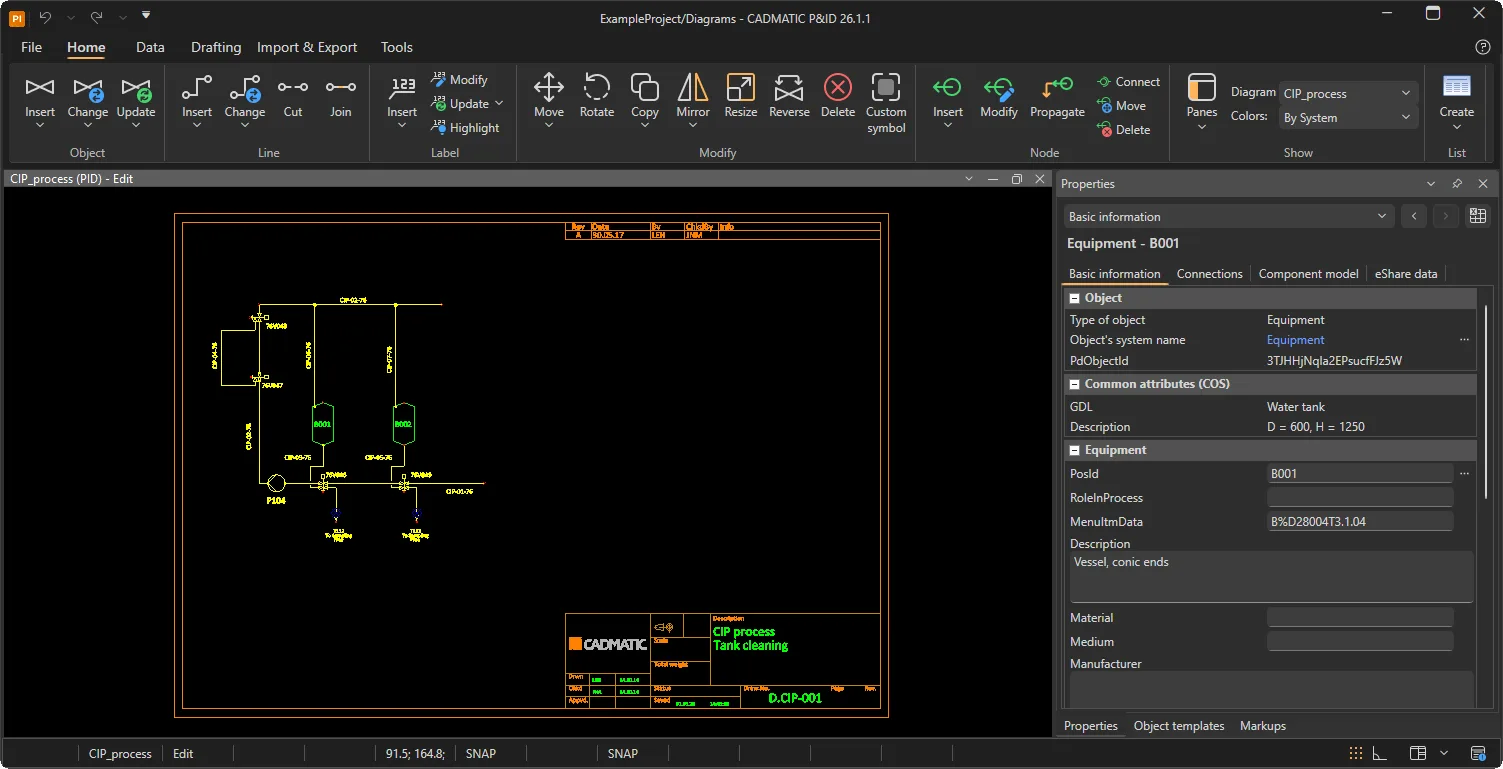This screenshot has height=769, width=1503.
Task: Open the property grid view icon
Action: (x=1478, y=216)
